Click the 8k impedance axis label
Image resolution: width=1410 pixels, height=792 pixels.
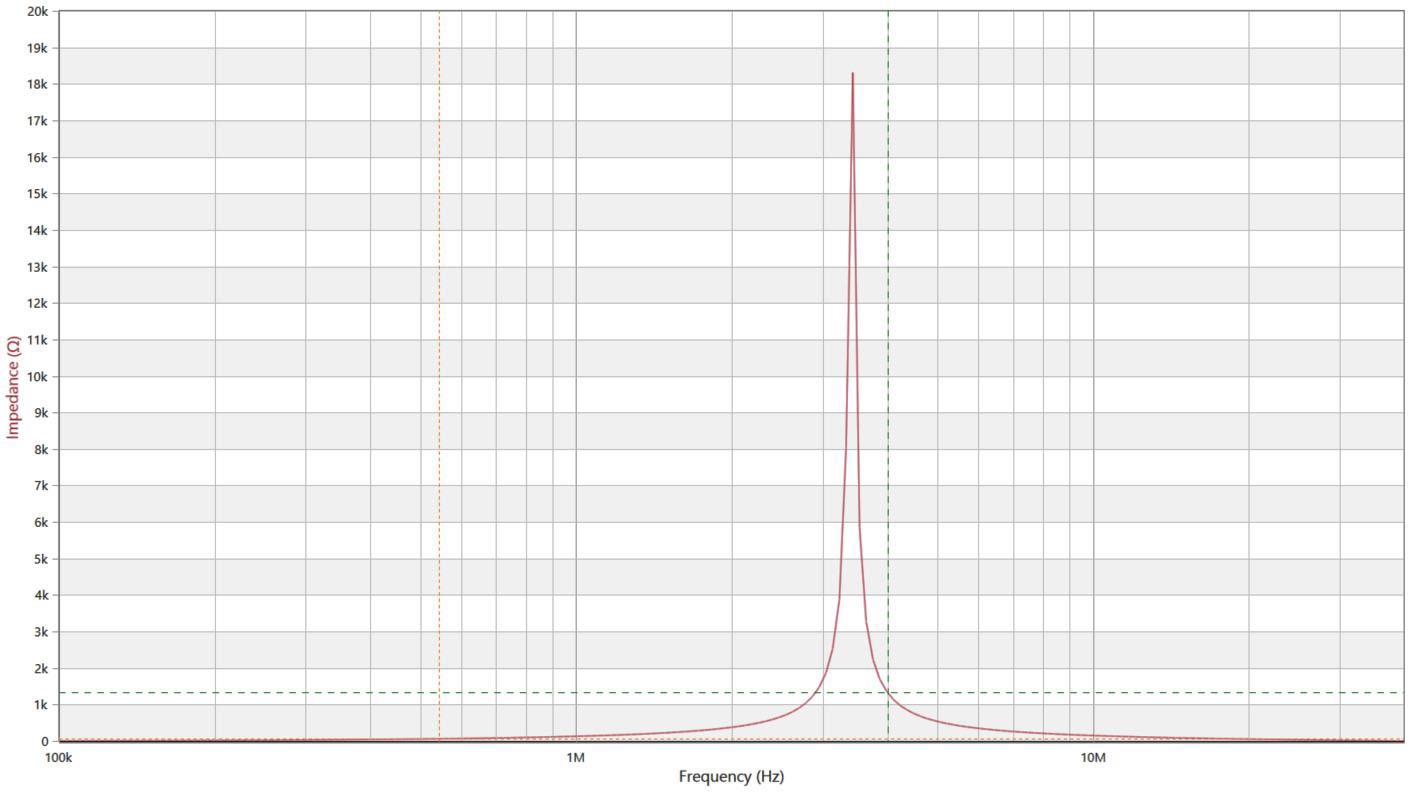[x=41, y=450]
